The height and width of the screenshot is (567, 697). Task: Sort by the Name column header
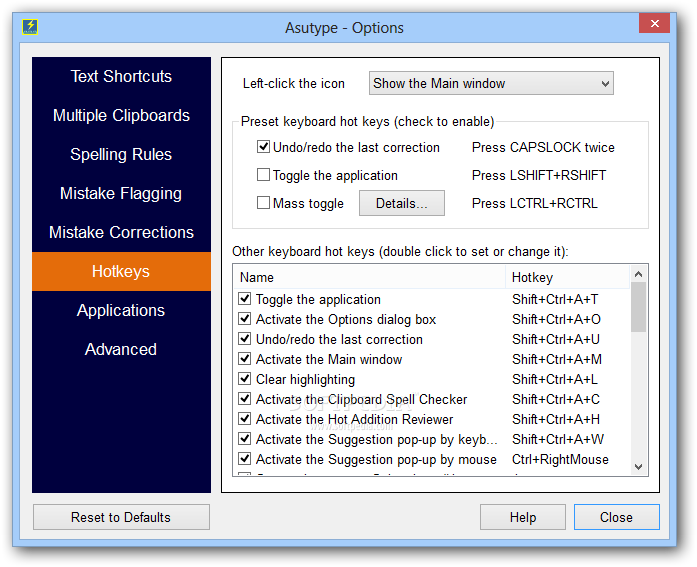pyautogui.click(x=369, y=277)
